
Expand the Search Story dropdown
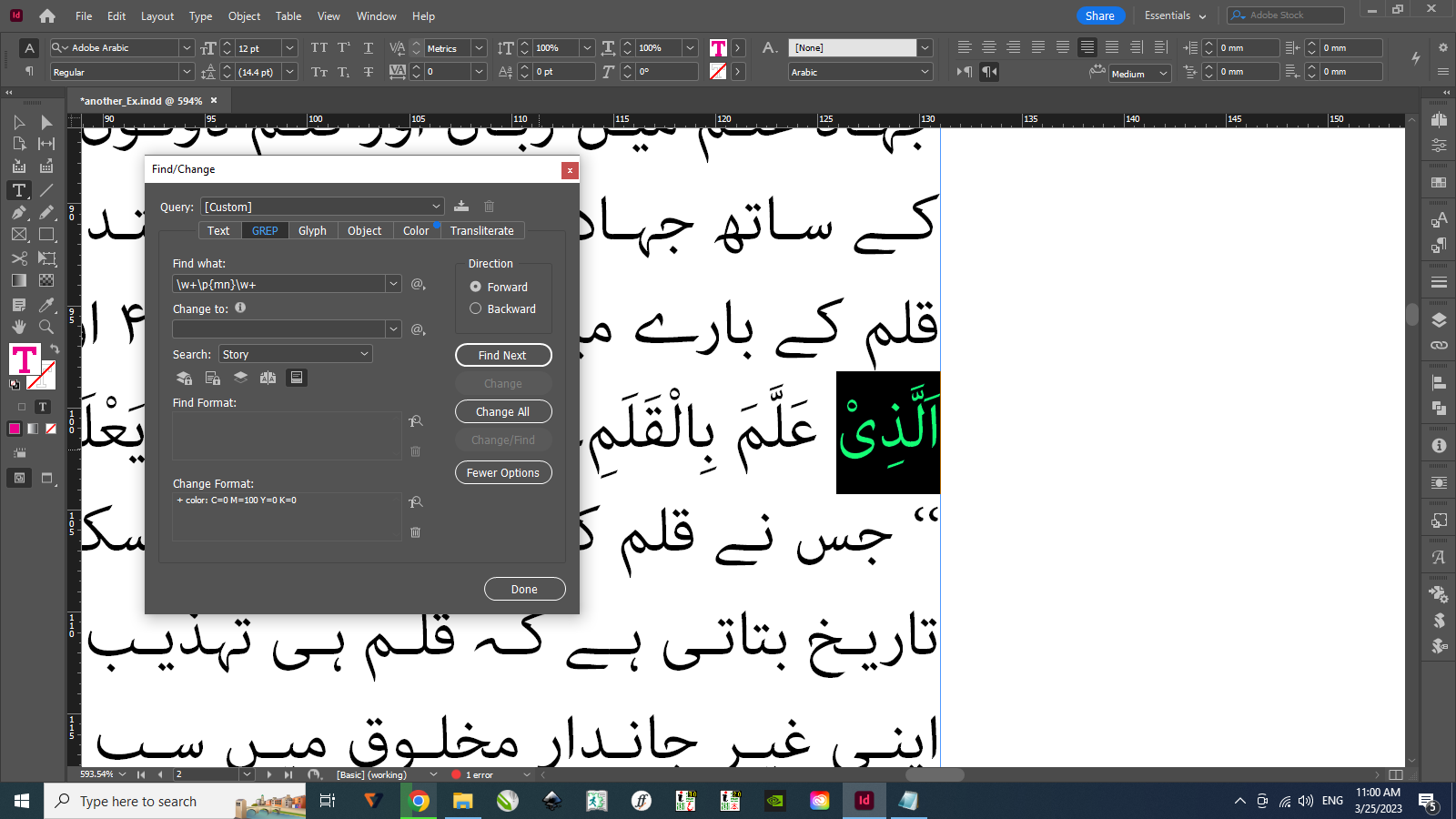click(x=295, y=353)
